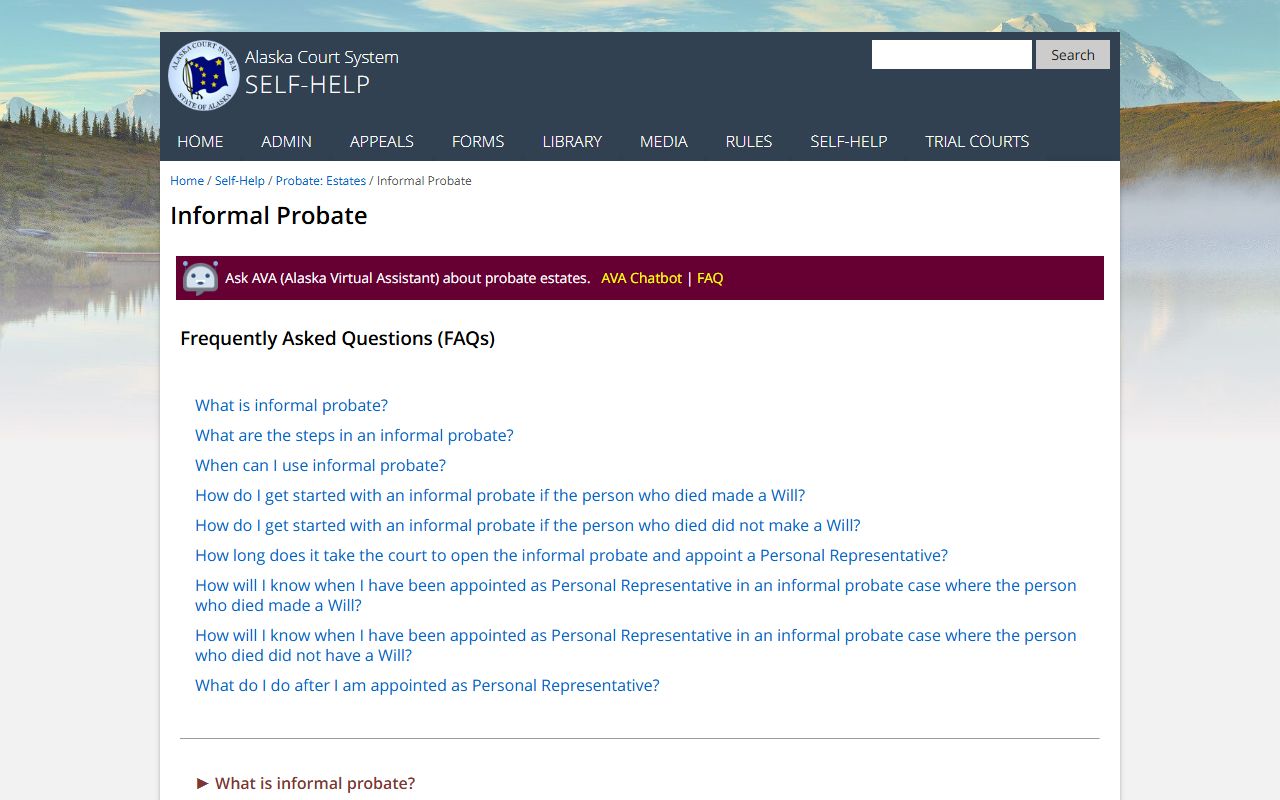Open getting started FAQ for person who did not make a Will
Screen dimensions: 1280x800
pyautogui.click(x=528, y=525)
